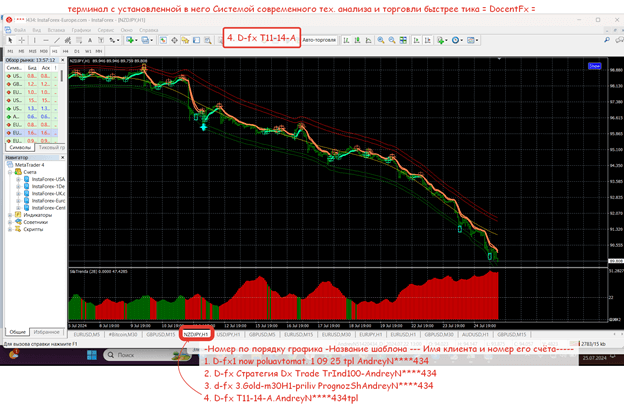This screenshot has width=624, height=412.
Task: Expand the Советники tree node
Action: 10,222
